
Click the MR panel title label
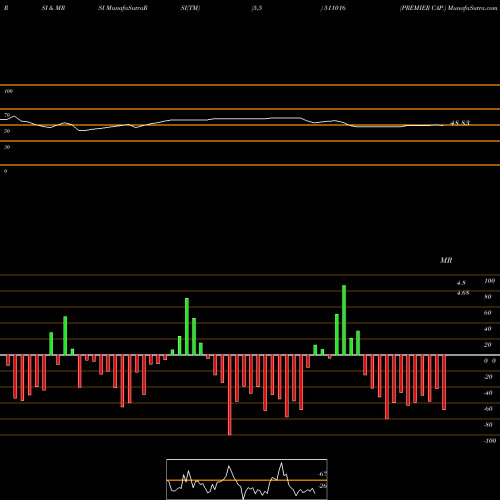click(446, 260)
